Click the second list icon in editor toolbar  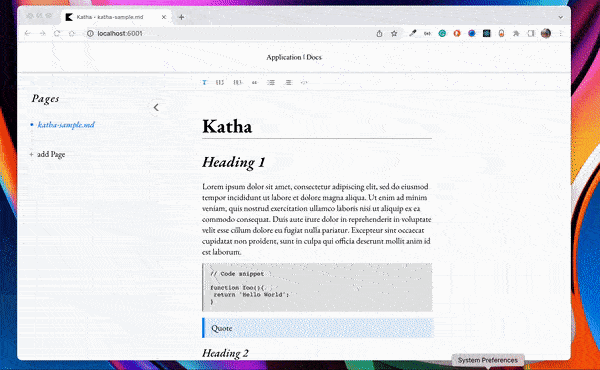288,82
